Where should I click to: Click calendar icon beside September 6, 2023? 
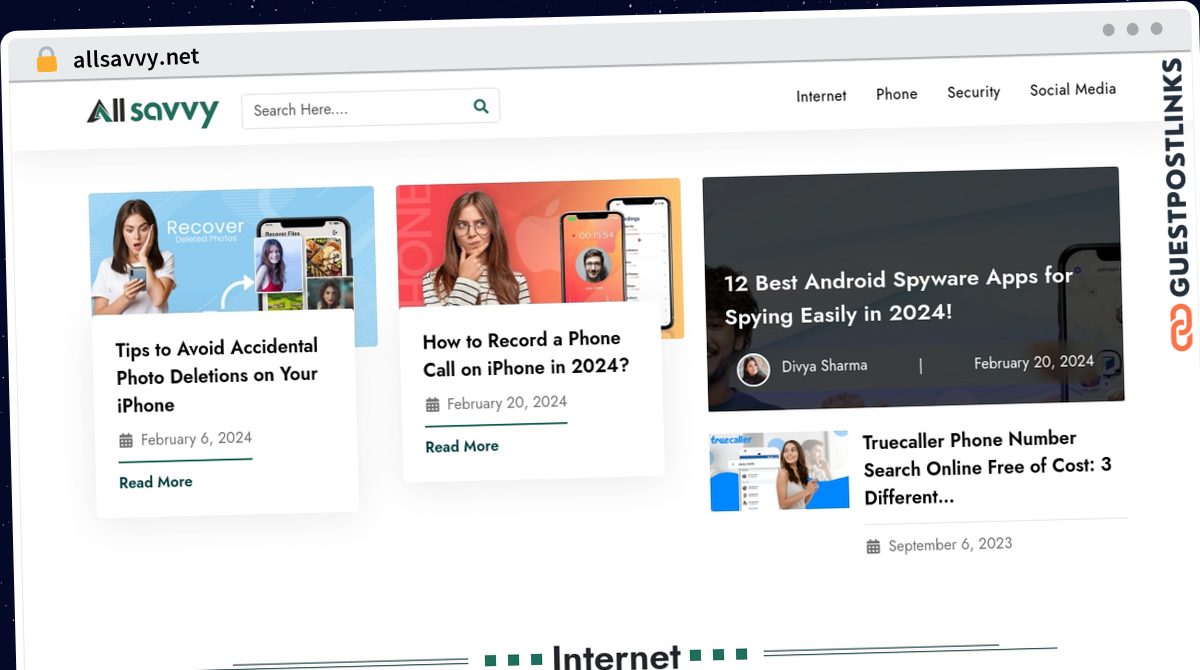873,546
